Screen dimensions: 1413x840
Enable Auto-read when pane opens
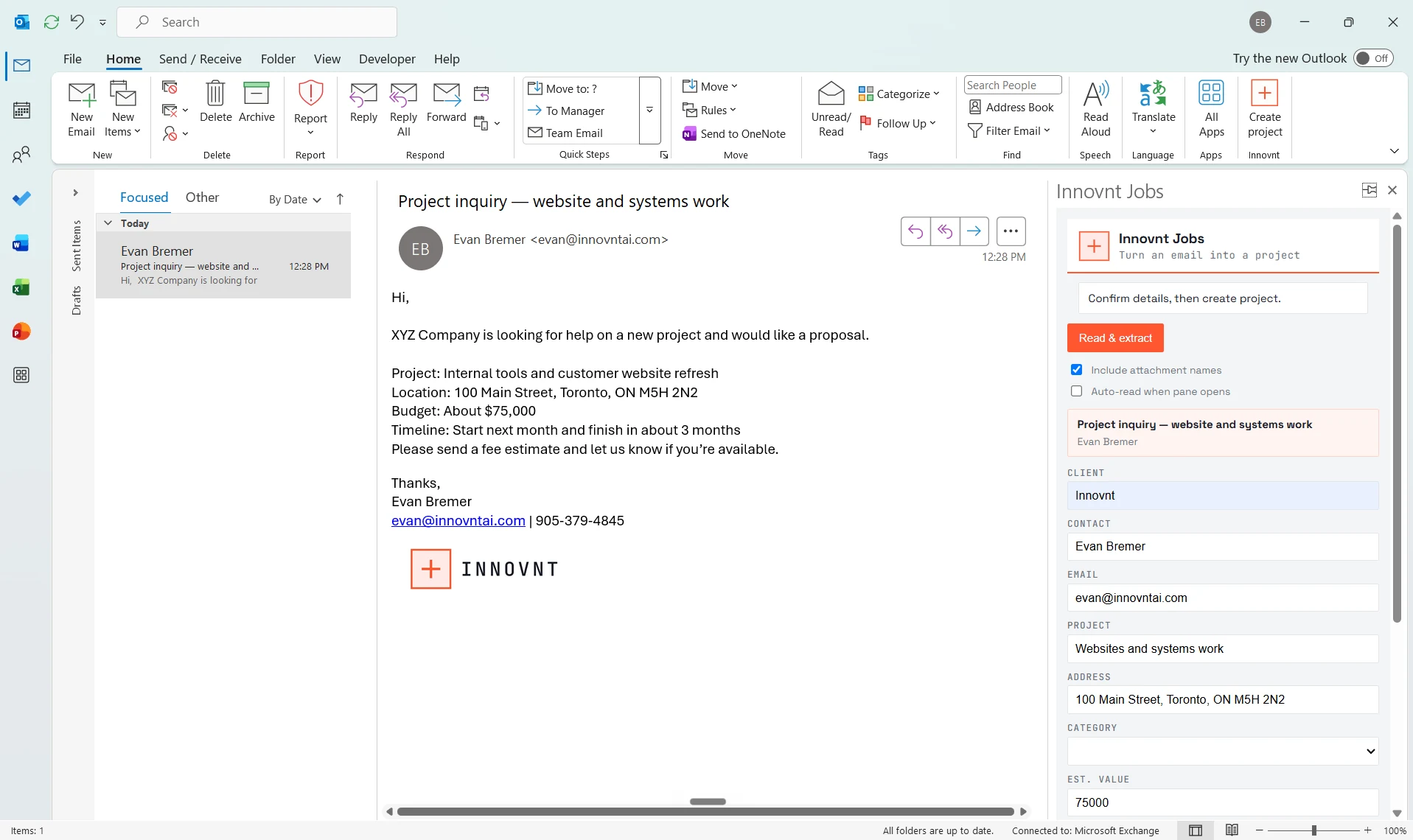point(1077,391)
